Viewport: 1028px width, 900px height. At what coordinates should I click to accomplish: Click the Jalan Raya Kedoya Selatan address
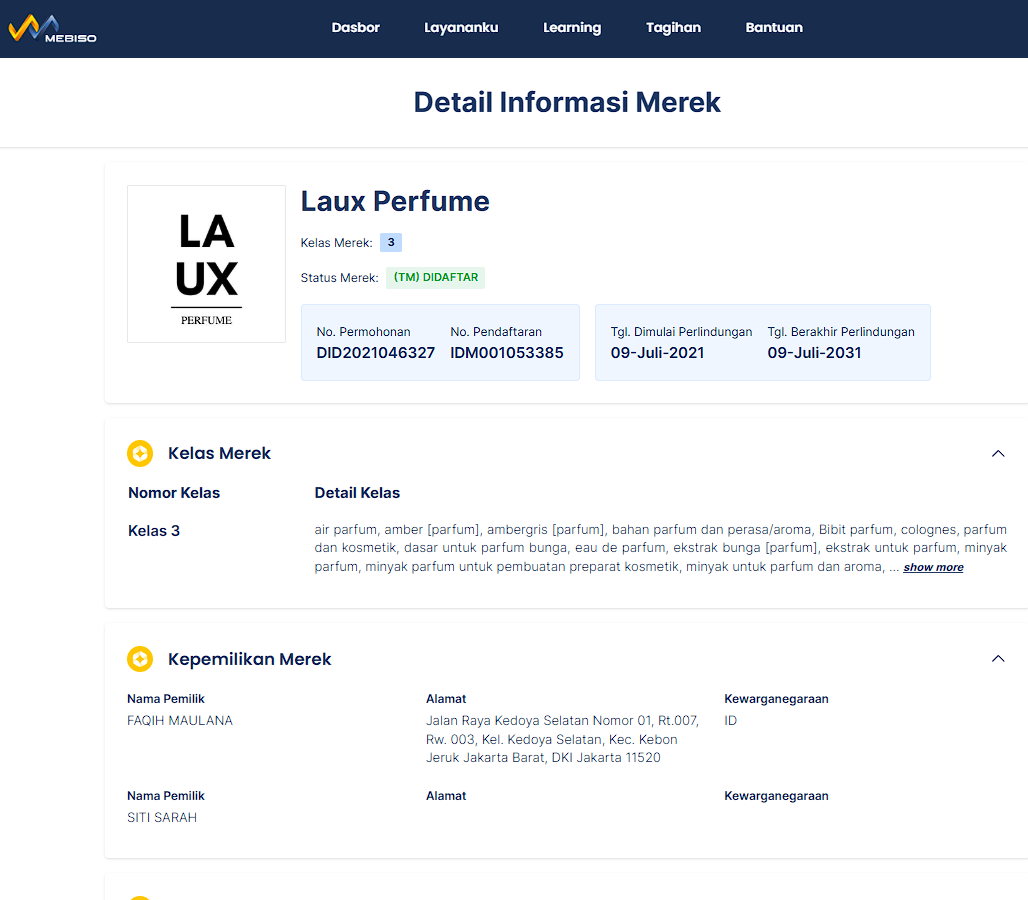563,739
